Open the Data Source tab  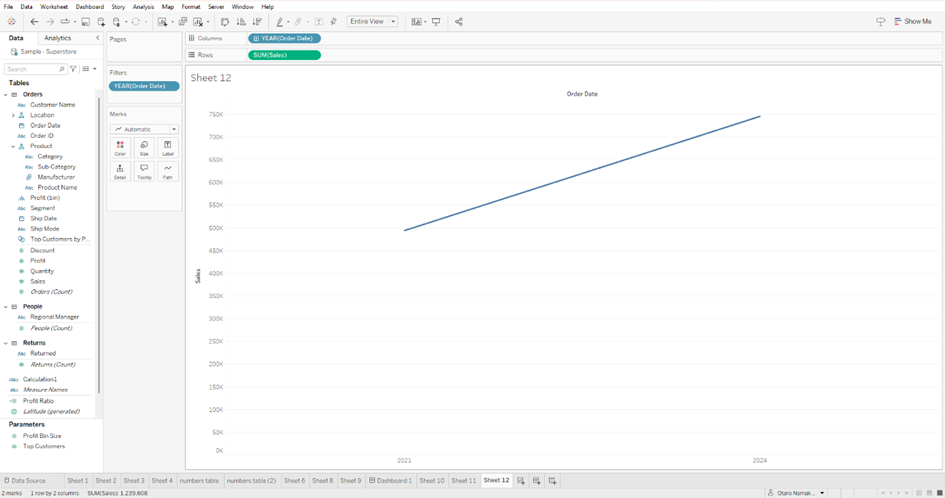(x=25, y=481)
